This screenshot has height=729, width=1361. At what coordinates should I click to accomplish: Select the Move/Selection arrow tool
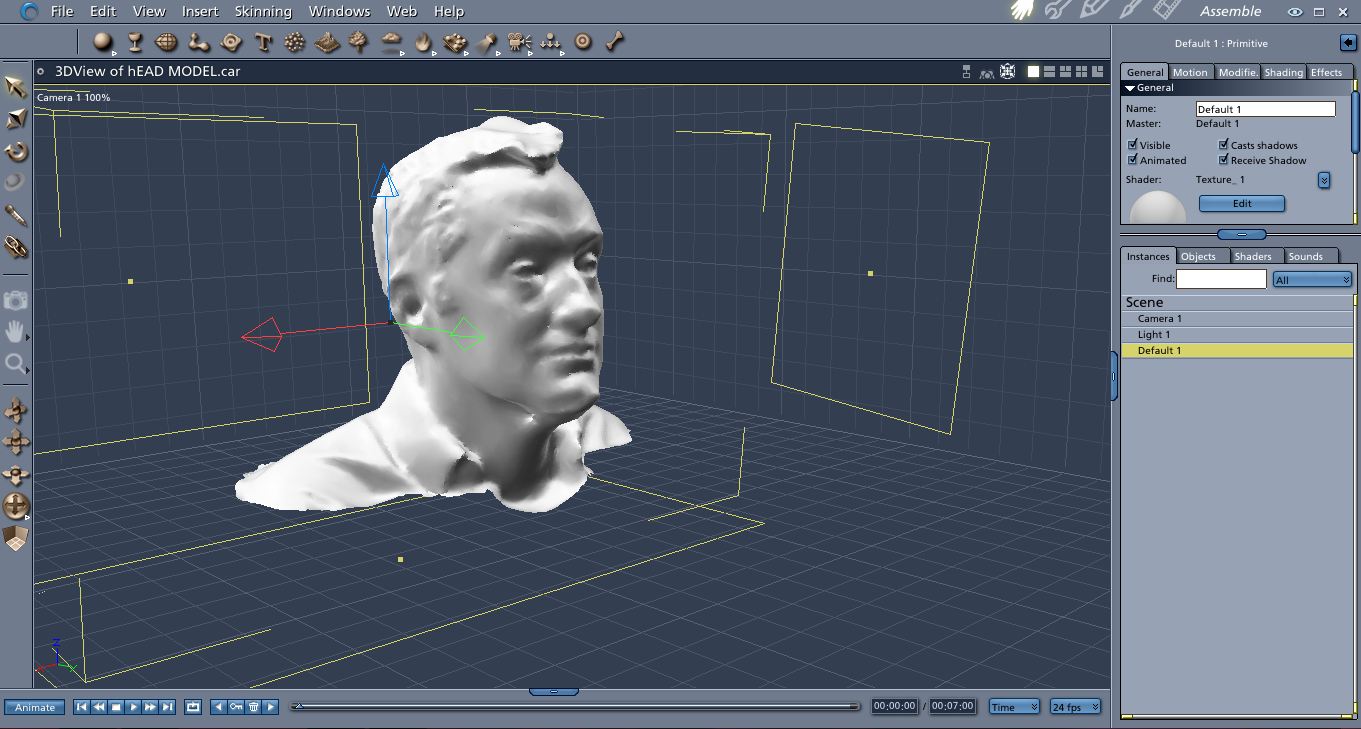[x=16, y=87]
